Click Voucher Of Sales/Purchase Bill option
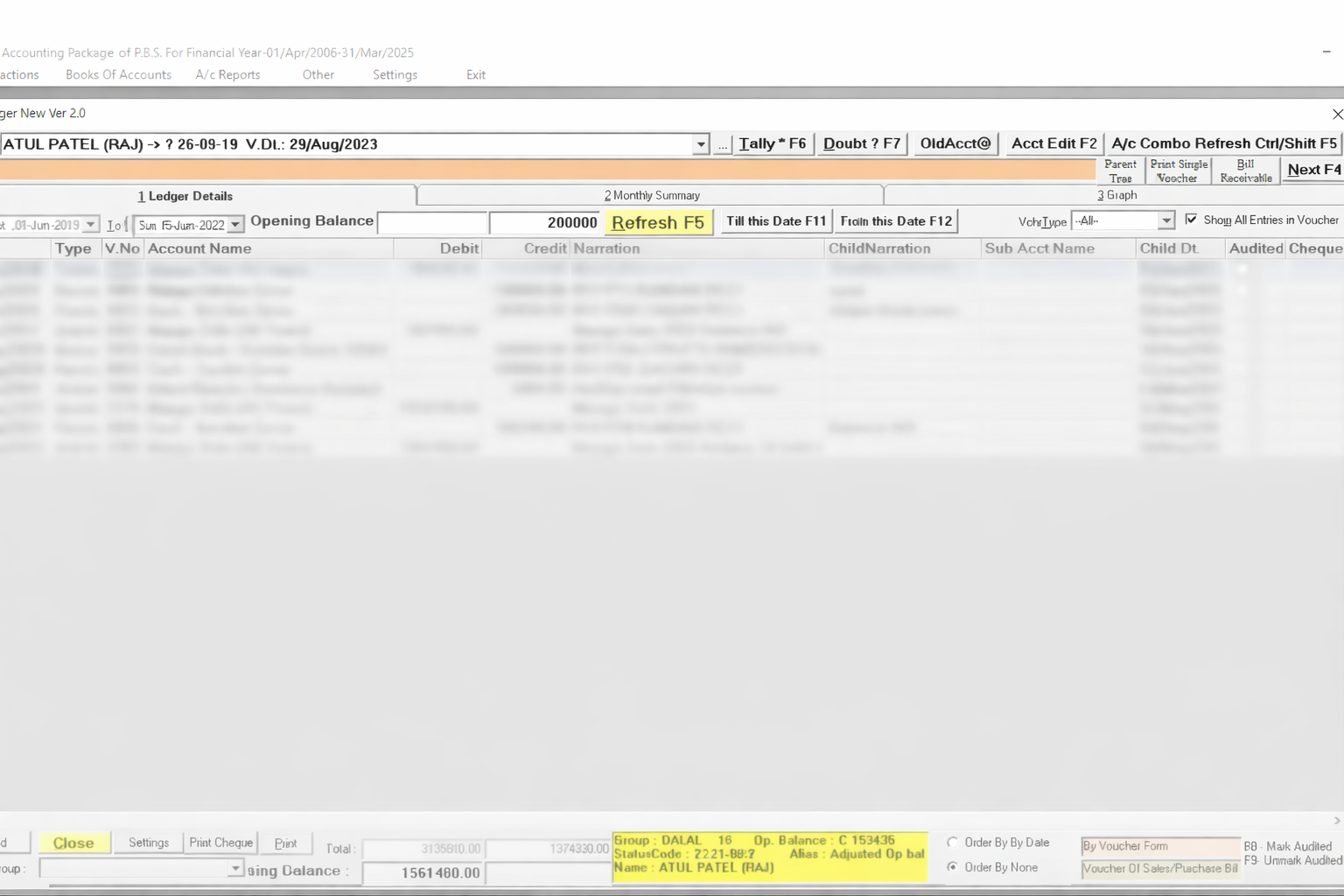Image resolution: width=1344 pixels, height=896 pixels. point(1160,869)
